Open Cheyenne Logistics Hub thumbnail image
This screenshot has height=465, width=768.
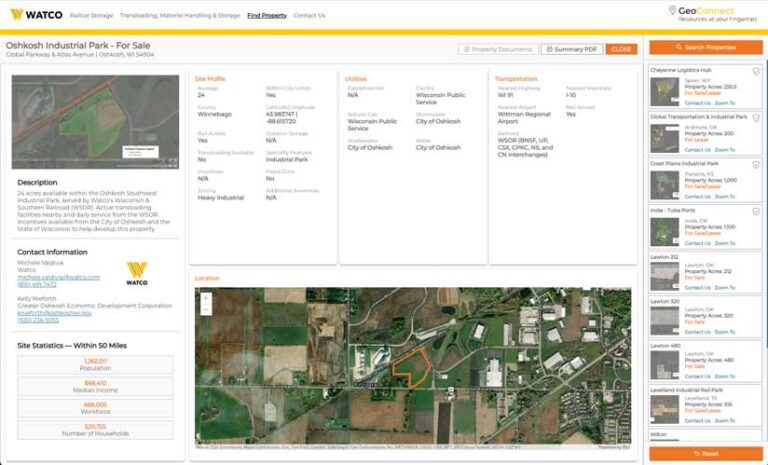point(665,91)
